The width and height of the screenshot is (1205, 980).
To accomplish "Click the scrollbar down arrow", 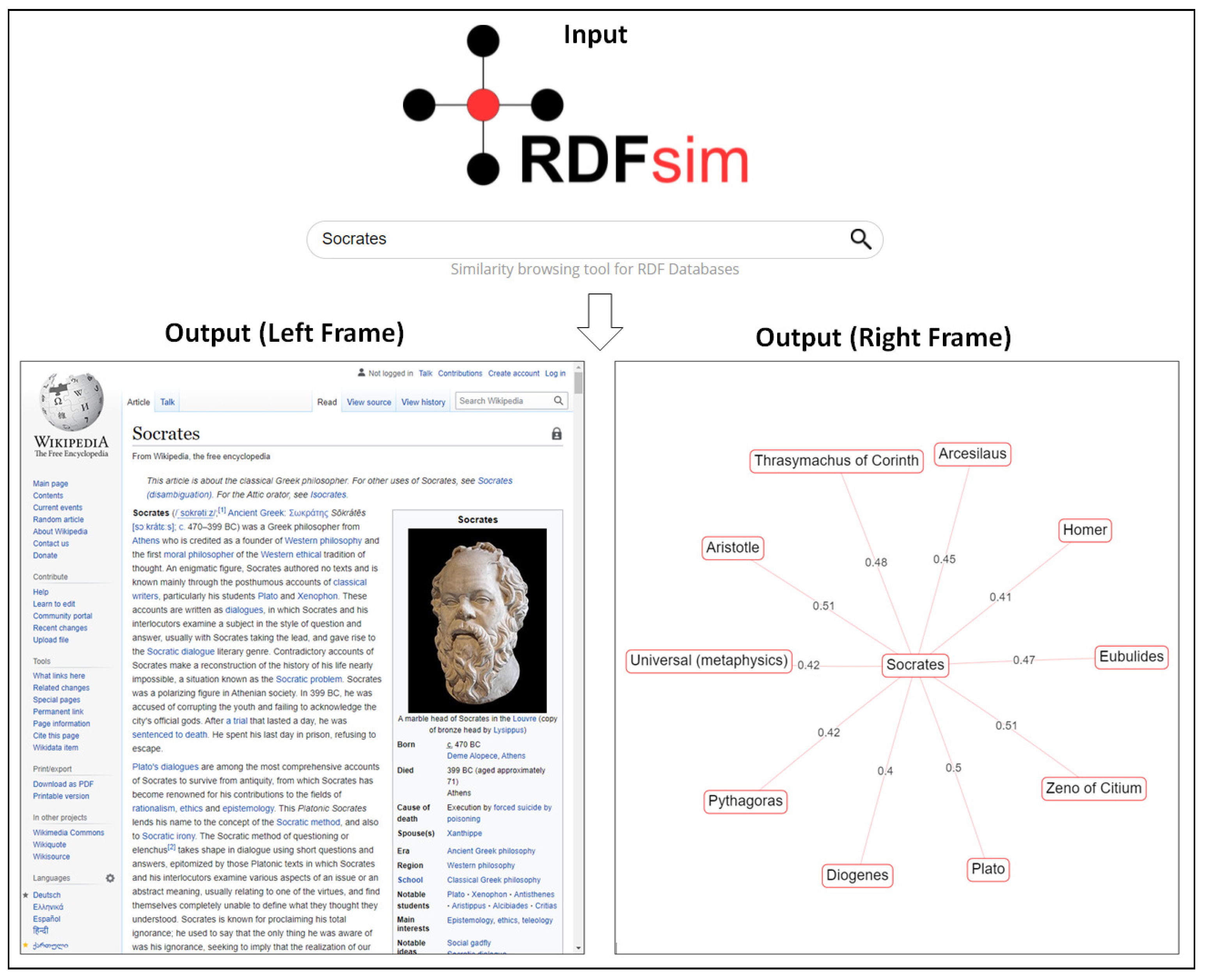I will (x=578, y=948).
